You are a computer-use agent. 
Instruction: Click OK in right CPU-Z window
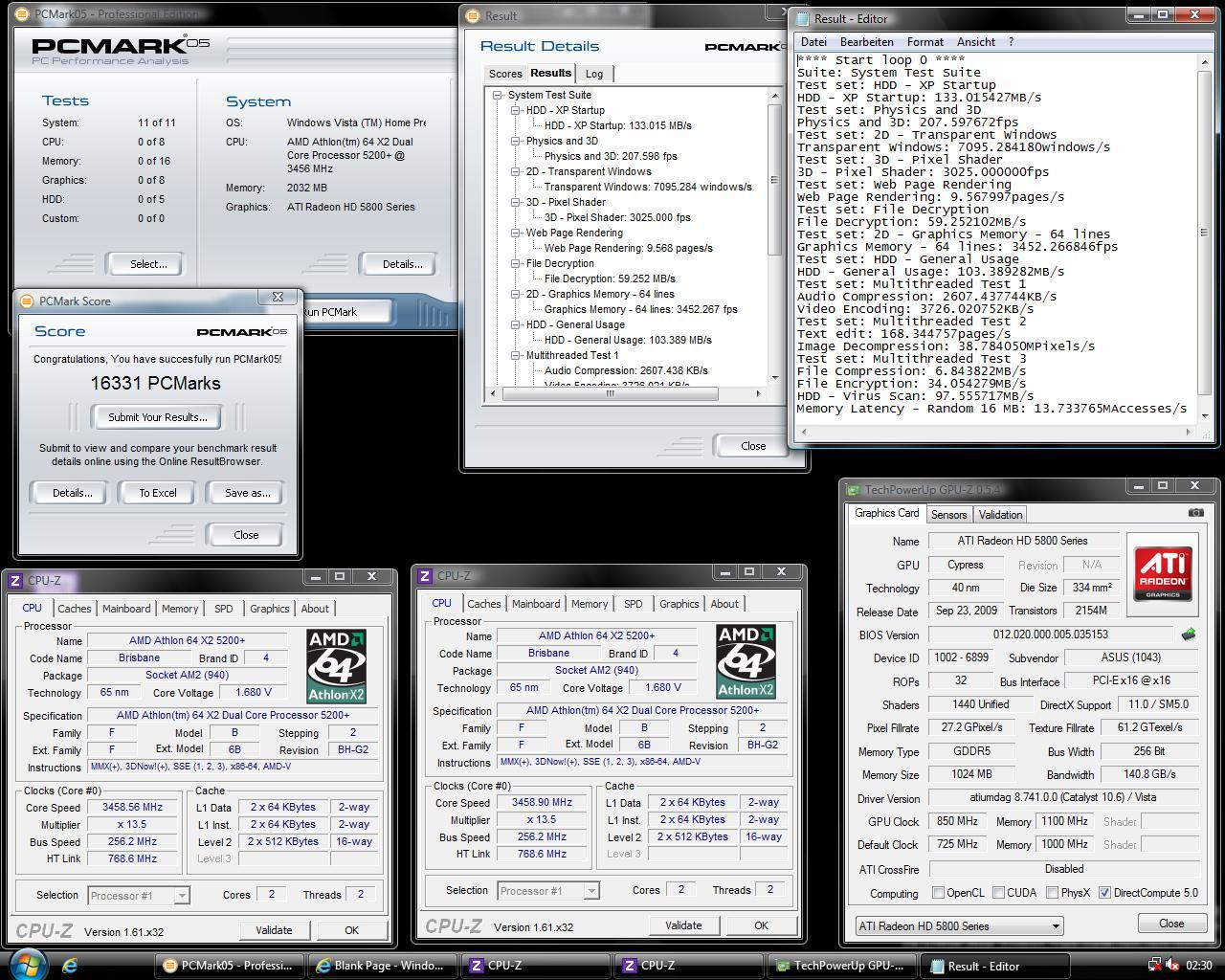(761, 925)
